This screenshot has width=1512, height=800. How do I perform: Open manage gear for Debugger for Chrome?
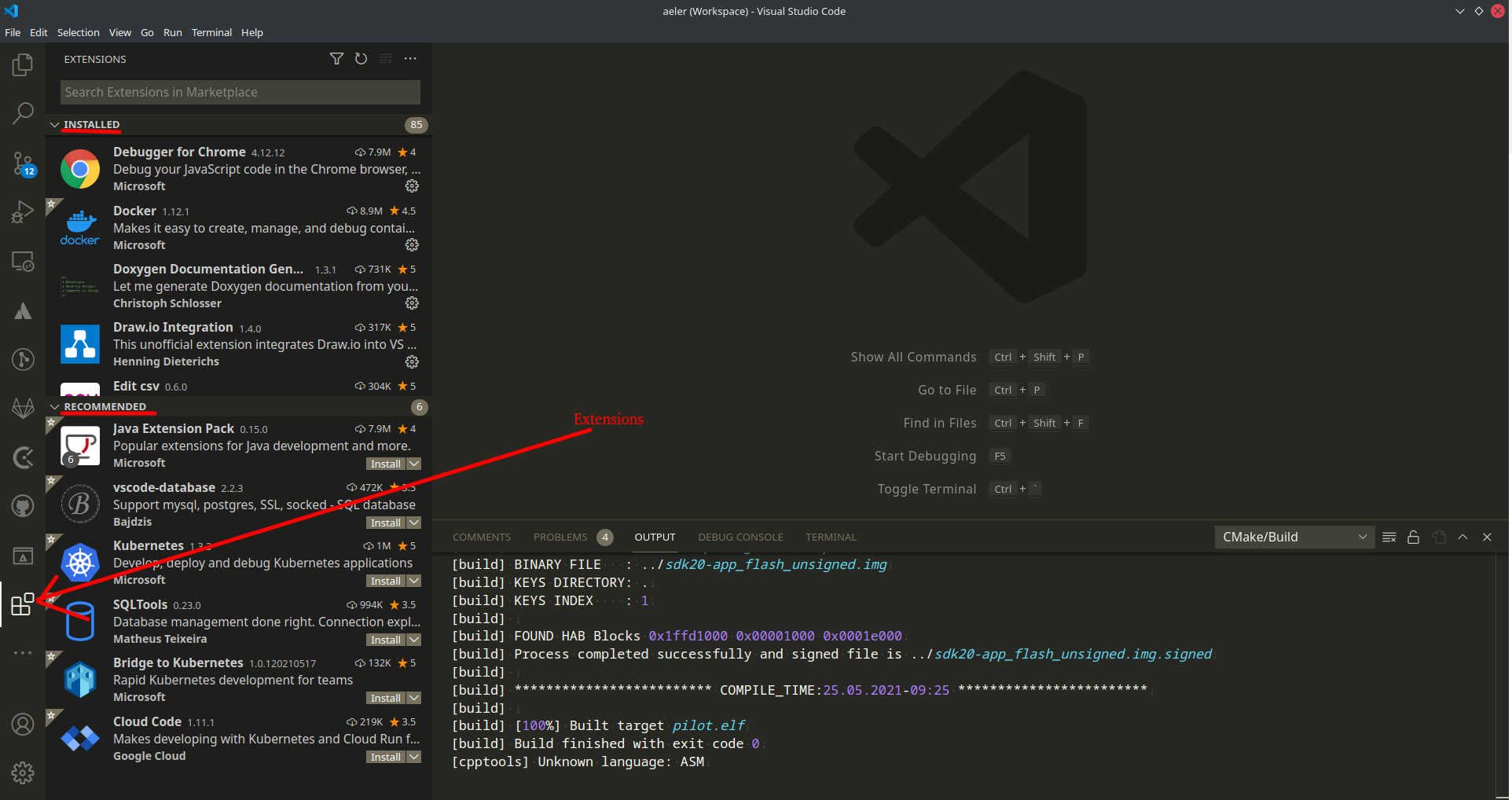pyautogui.click(x=412, y=186)
